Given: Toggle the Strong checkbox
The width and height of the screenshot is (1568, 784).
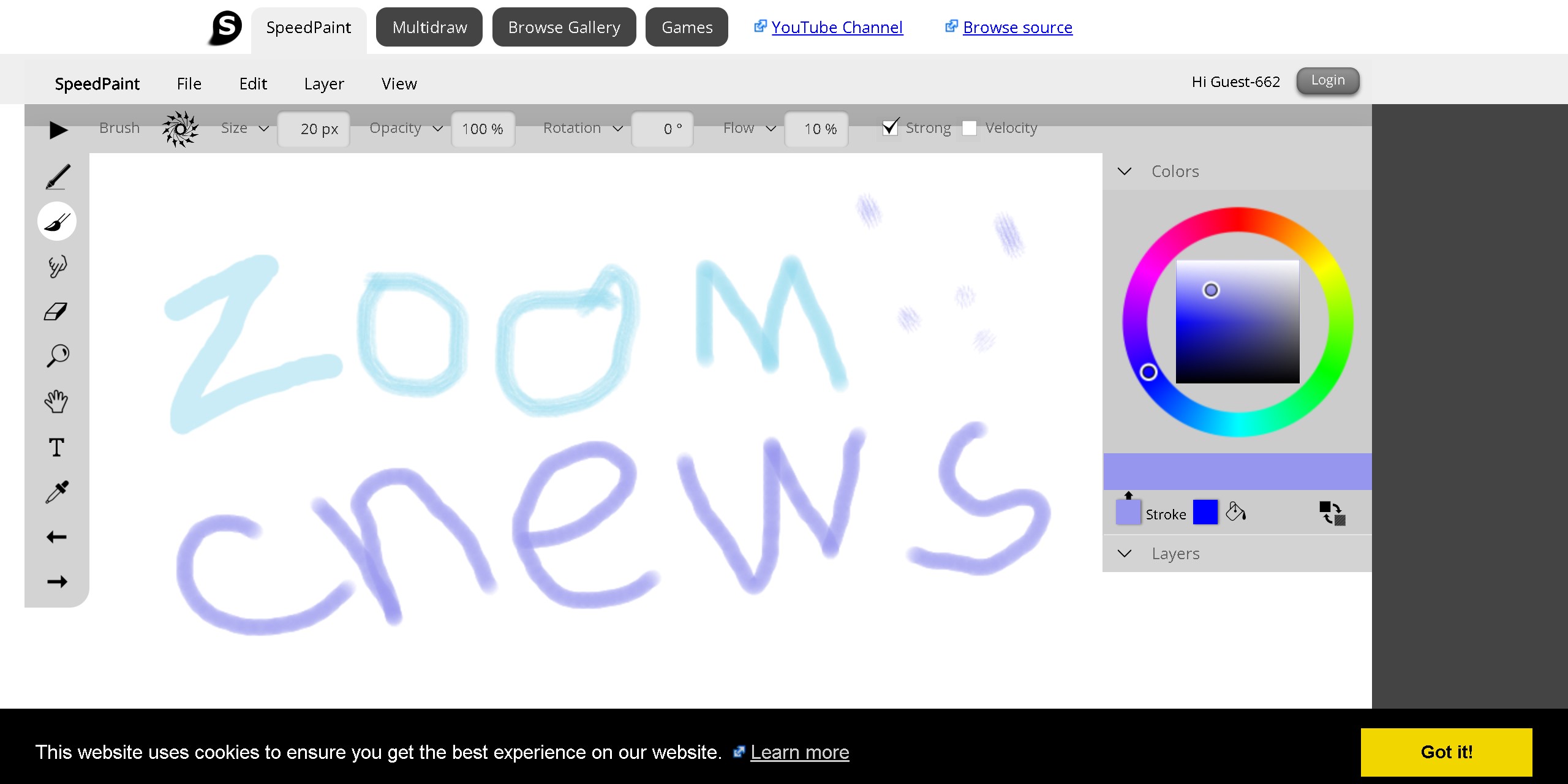Looking at the screenshot, I should [x=891, y=127].
